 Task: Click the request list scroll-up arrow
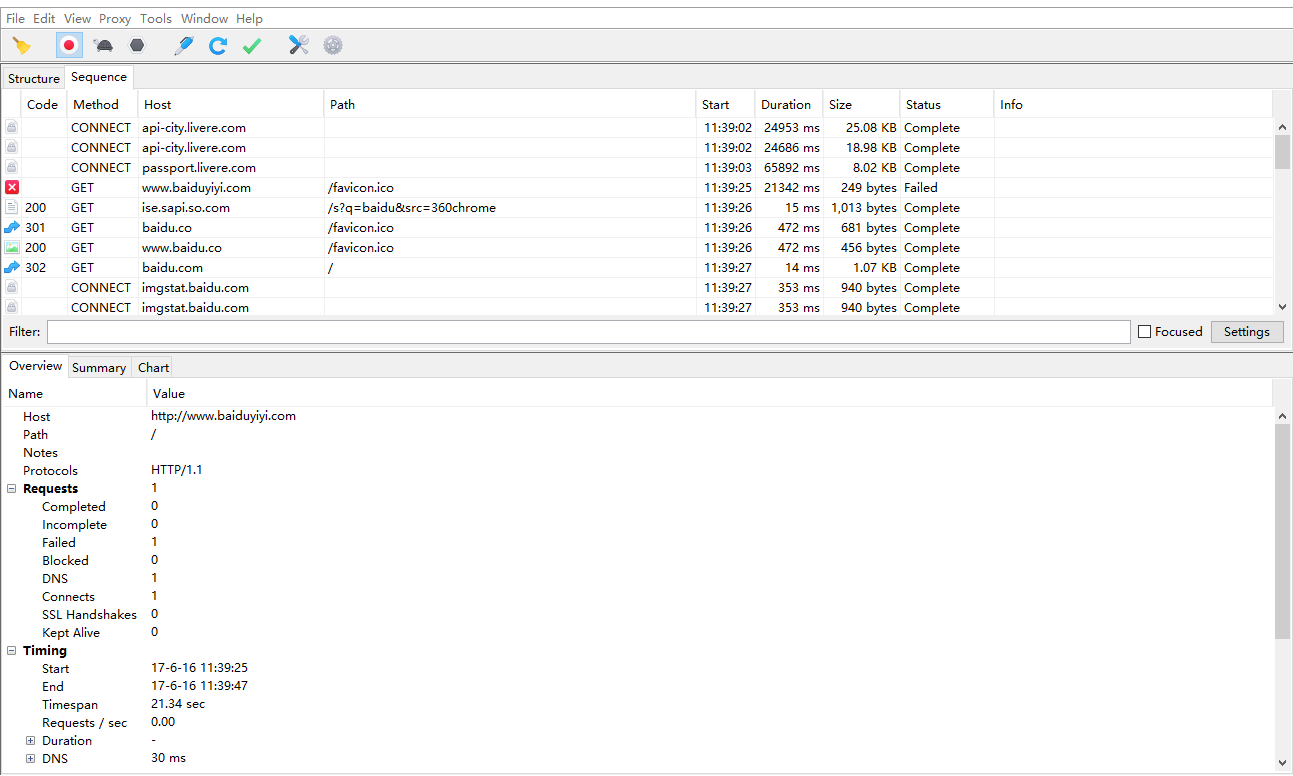(1282, 127)
